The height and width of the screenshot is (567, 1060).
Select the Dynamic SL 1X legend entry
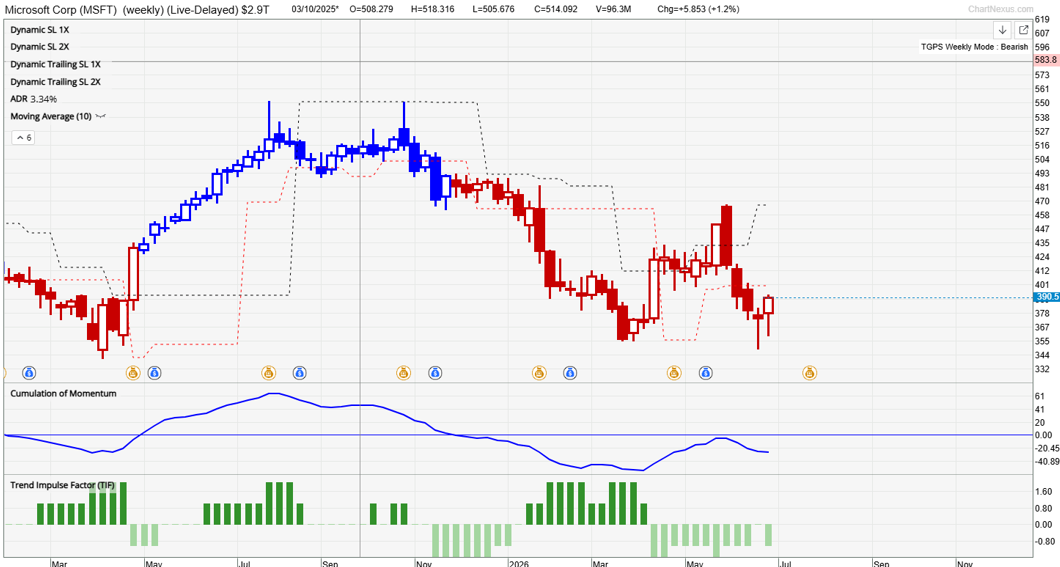pyautogui.click(x=39, y=30)
